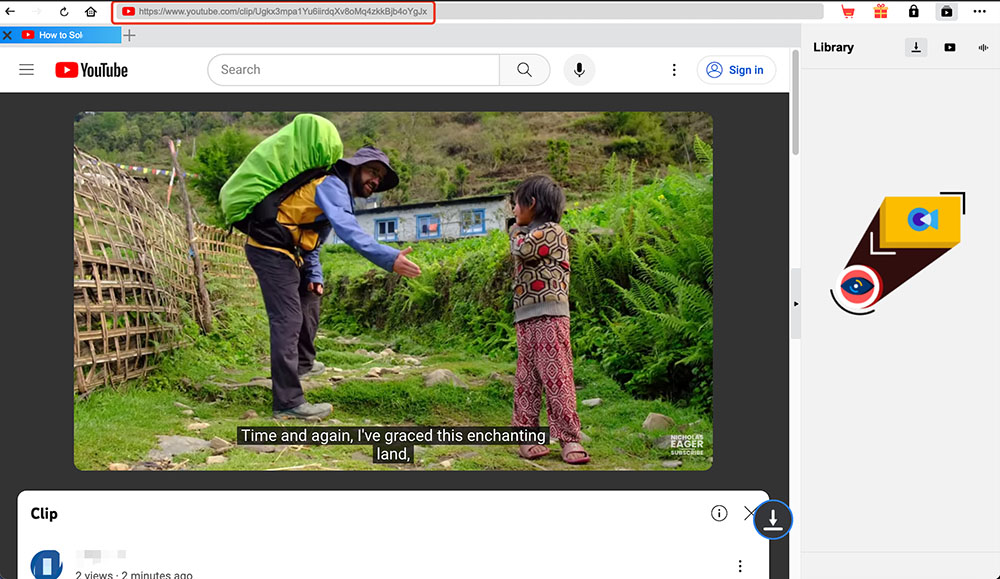Image resolution: width=1000 pixels, height=579 pixels.
Task: Open a new tab with the plus button
Action: point(129,34)
